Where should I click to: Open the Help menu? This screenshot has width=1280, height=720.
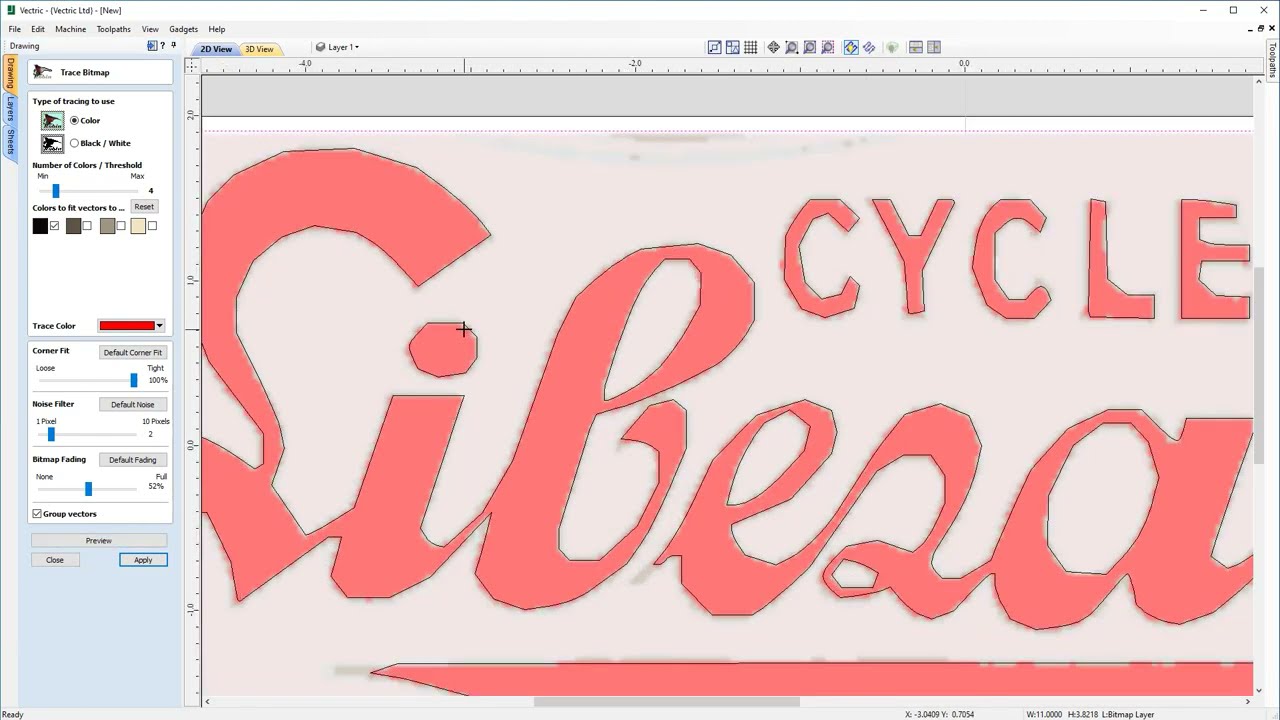217,29
